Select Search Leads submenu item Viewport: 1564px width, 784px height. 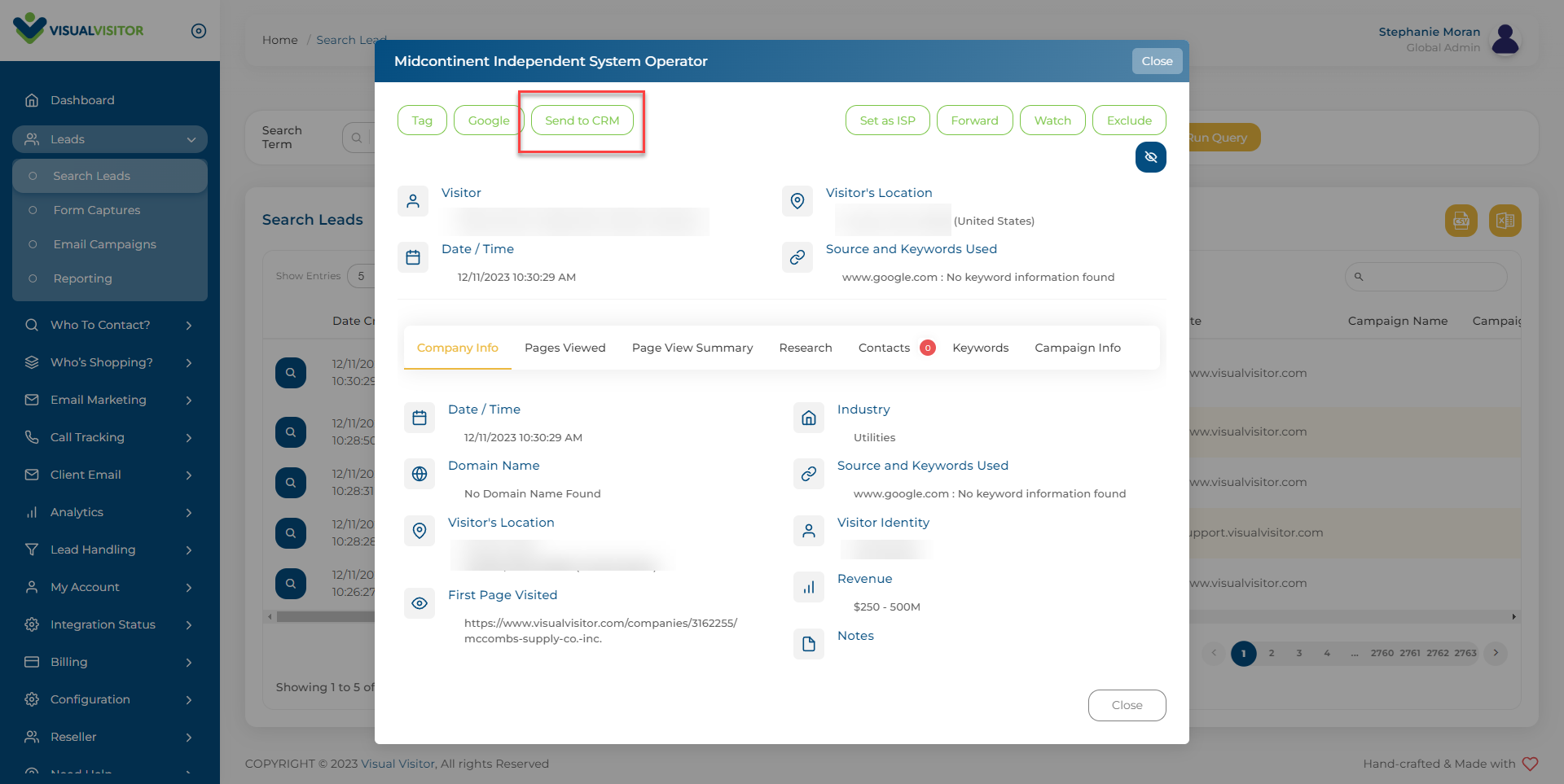pyautogui.click(x=110, y=176)
